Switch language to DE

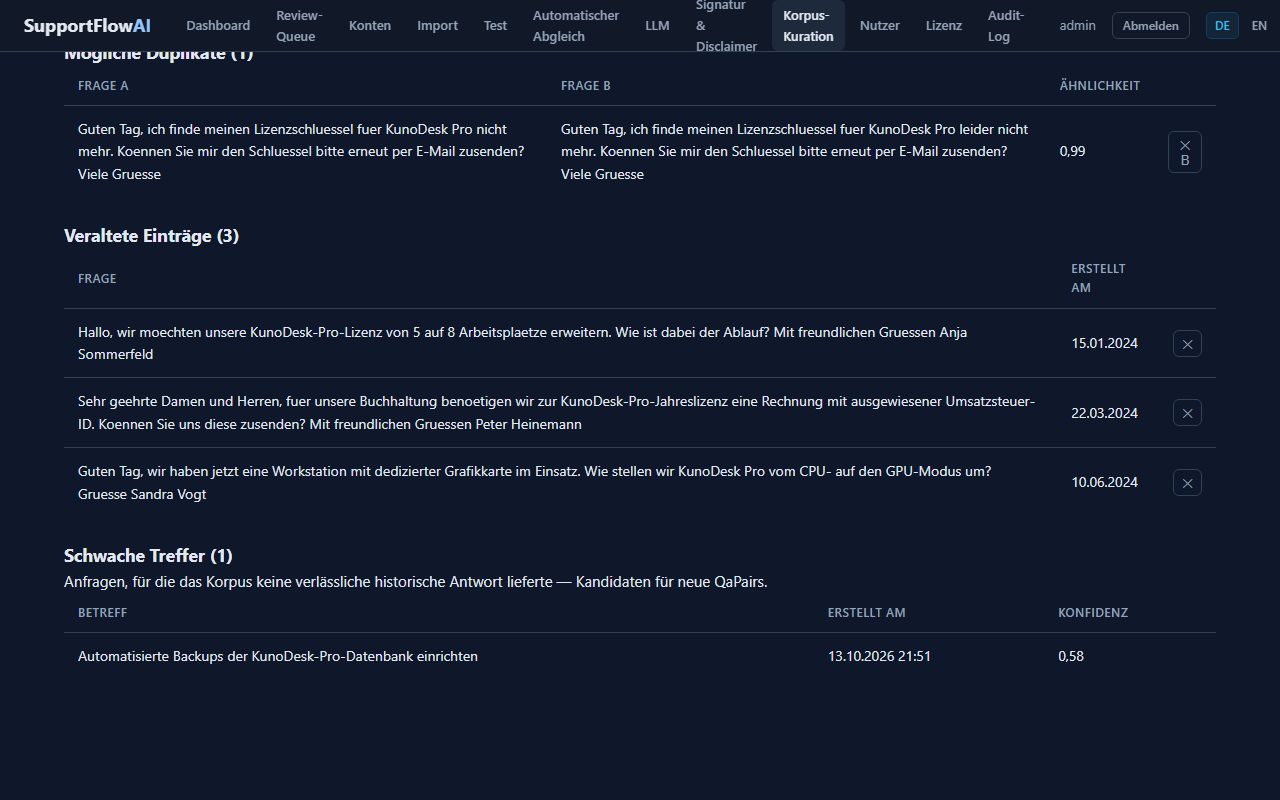pos(1222,26)
